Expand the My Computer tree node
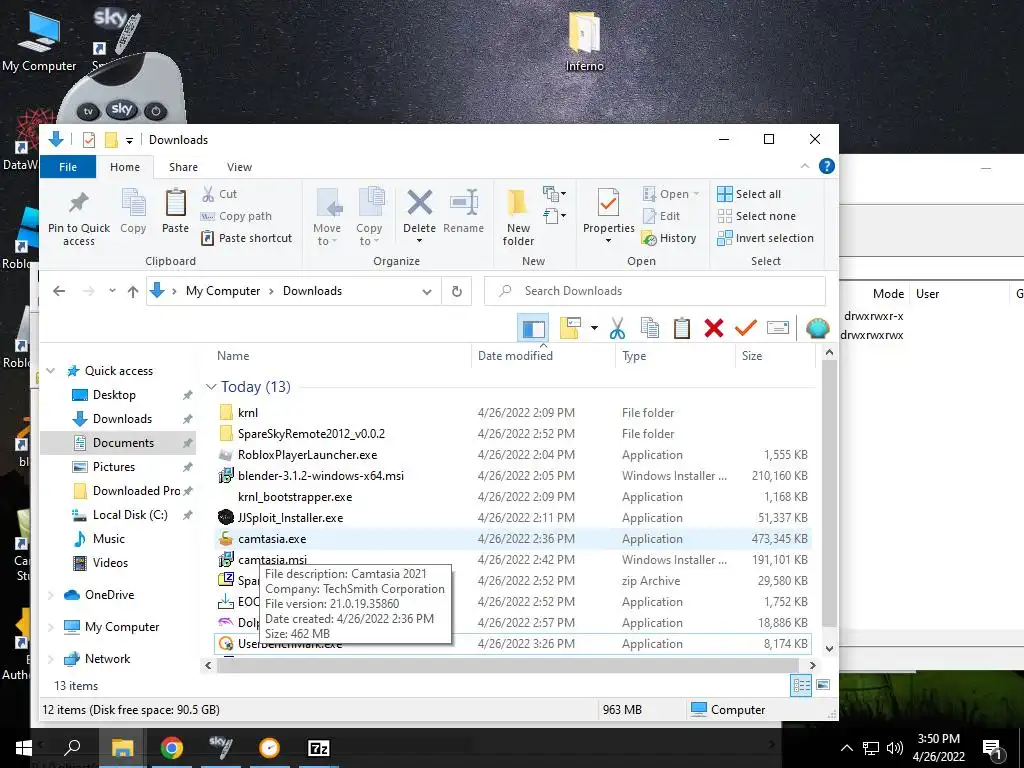This screenshot has width=1024, height=768. tap(51, 627)
